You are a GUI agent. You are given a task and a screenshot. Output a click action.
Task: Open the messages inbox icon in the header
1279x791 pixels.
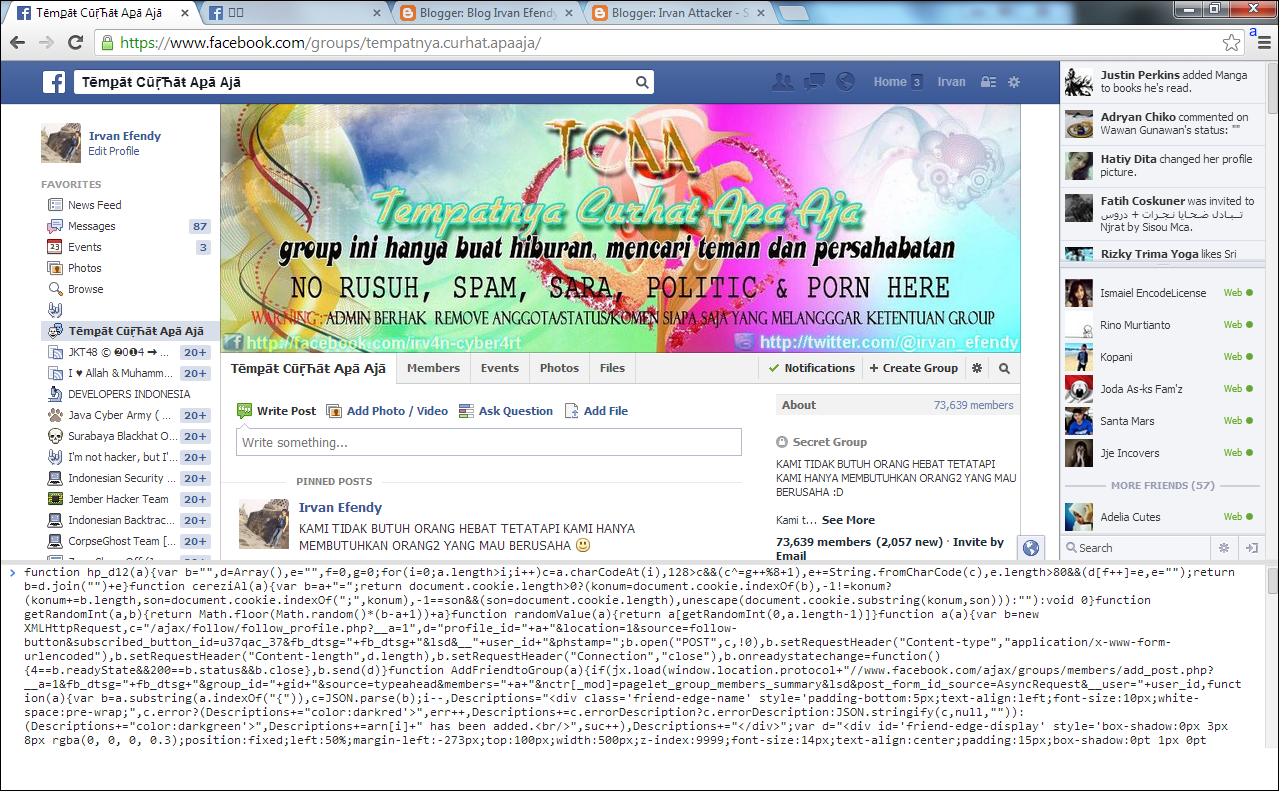[x=814, y=82]
